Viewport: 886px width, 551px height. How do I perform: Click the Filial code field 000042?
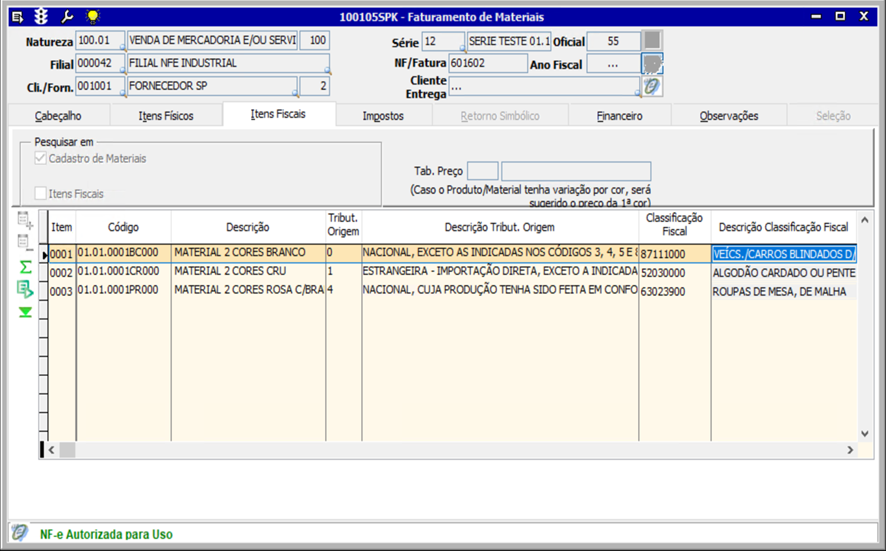point(99,63)
